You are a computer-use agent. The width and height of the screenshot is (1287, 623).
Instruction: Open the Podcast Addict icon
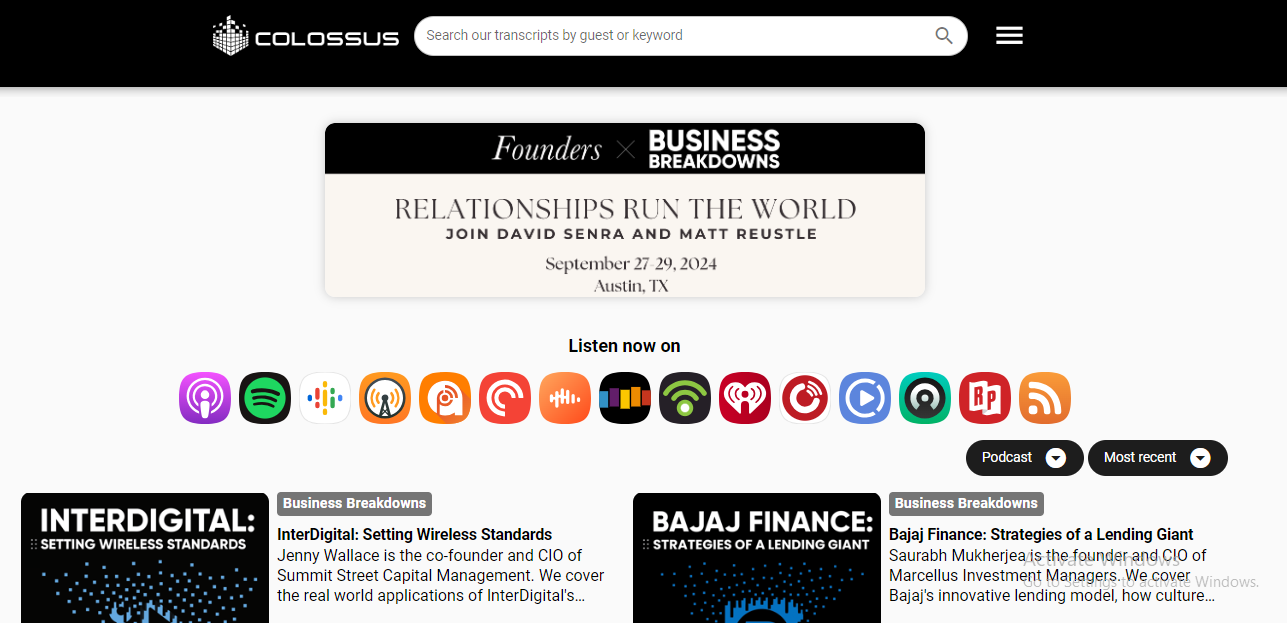click(445, 398)
